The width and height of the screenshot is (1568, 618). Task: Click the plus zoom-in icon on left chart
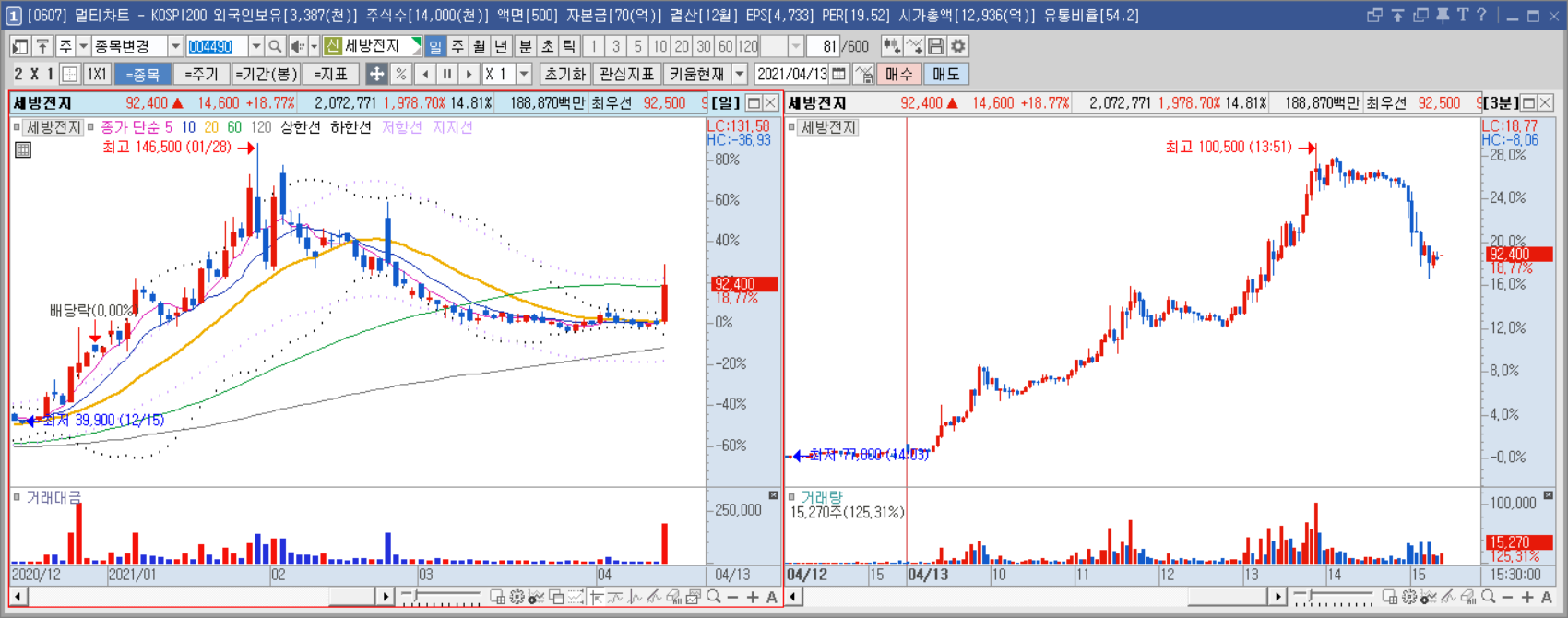pyautogui.click(x=753, y=598)
